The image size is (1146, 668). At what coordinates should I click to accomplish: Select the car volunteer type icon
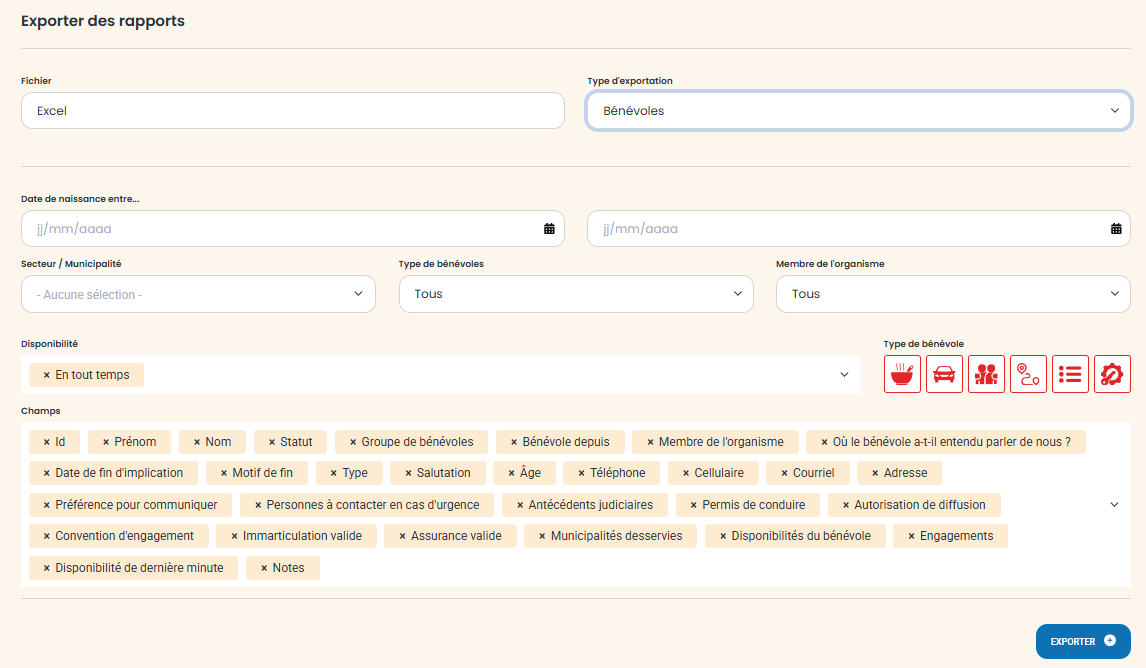(944, 374)
